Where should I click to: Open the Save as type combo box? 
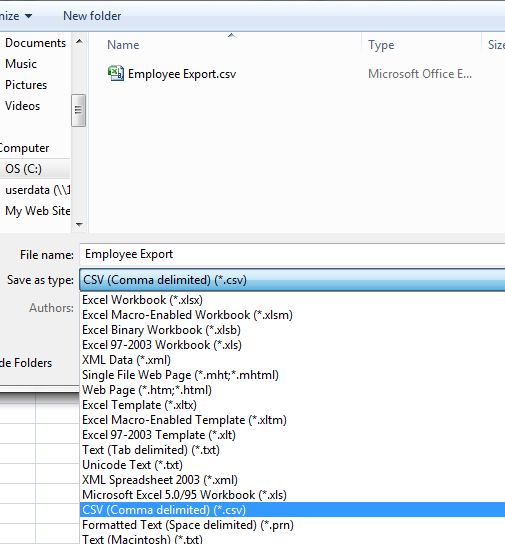(x=292, y=280)
